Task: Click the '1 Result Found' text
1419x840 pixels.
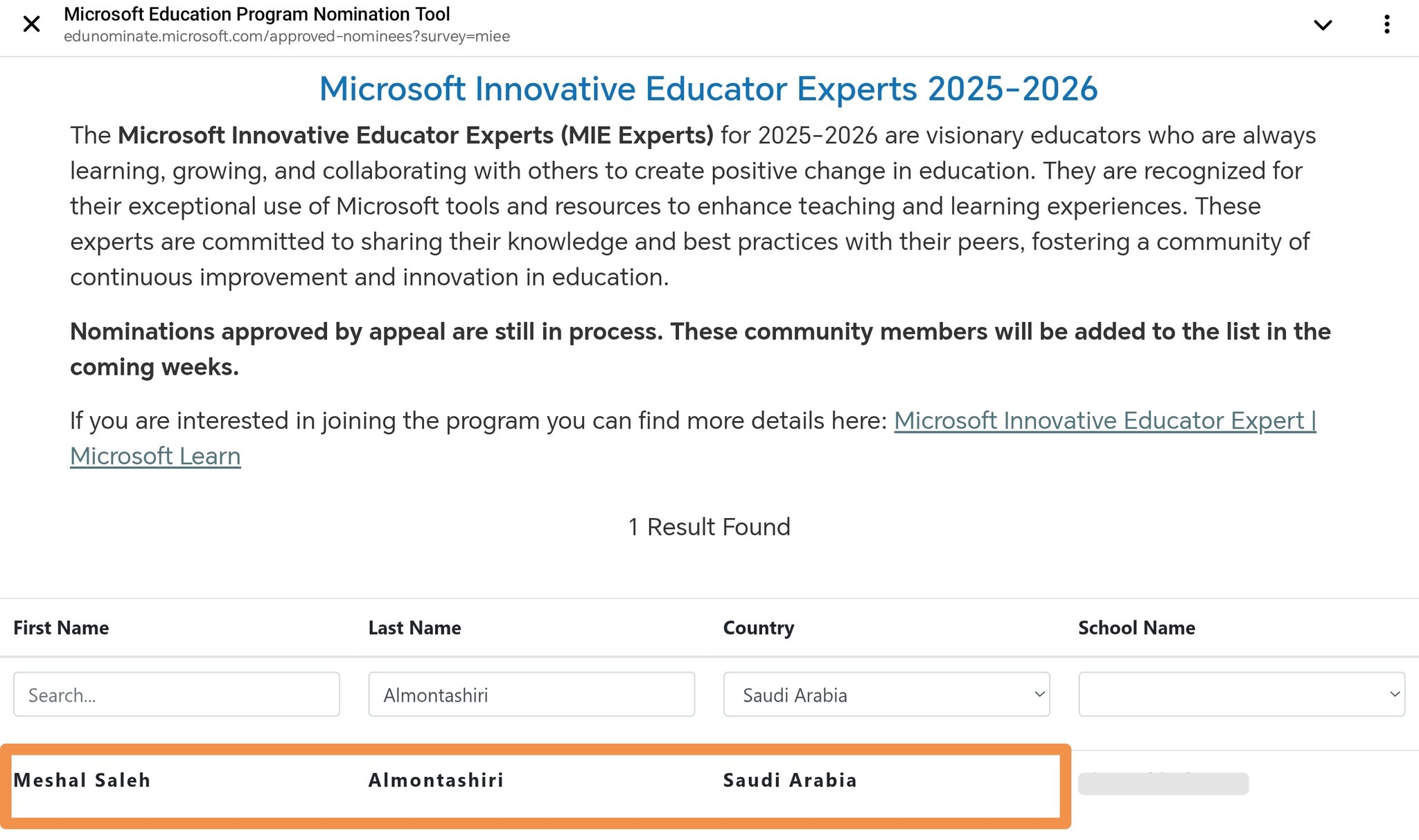Action: click(x=709, y=527)
